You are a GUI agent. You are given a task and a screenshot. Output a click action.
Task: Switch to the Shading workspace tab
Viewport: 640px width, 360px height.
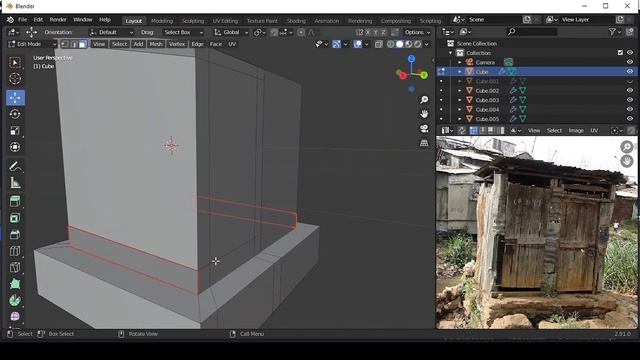pos(296,21)
